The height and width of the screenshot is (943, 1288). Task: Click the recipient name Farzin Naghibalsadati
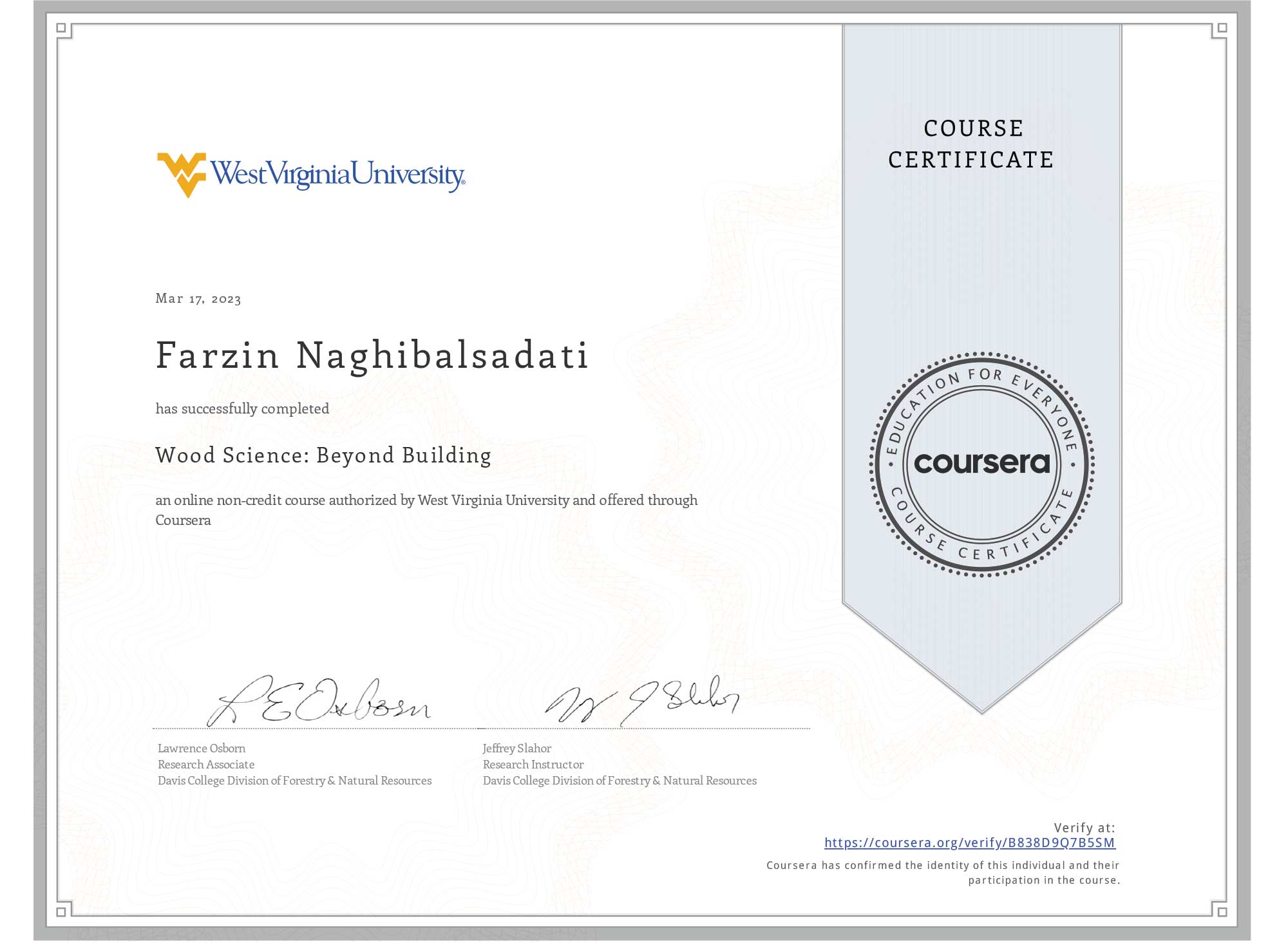coord(372,356)
